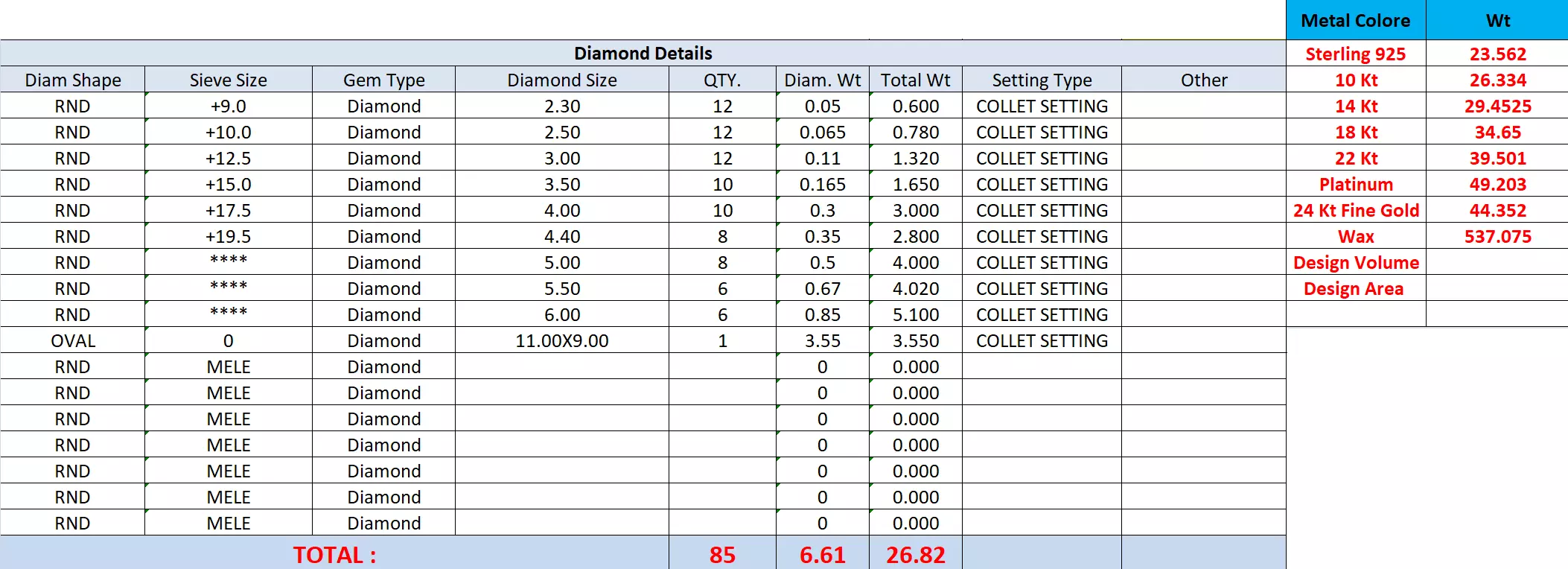This screenshot has height=569, width=1568.
Task: Select diamond size cell 4.00
Action: click(562, 210)
